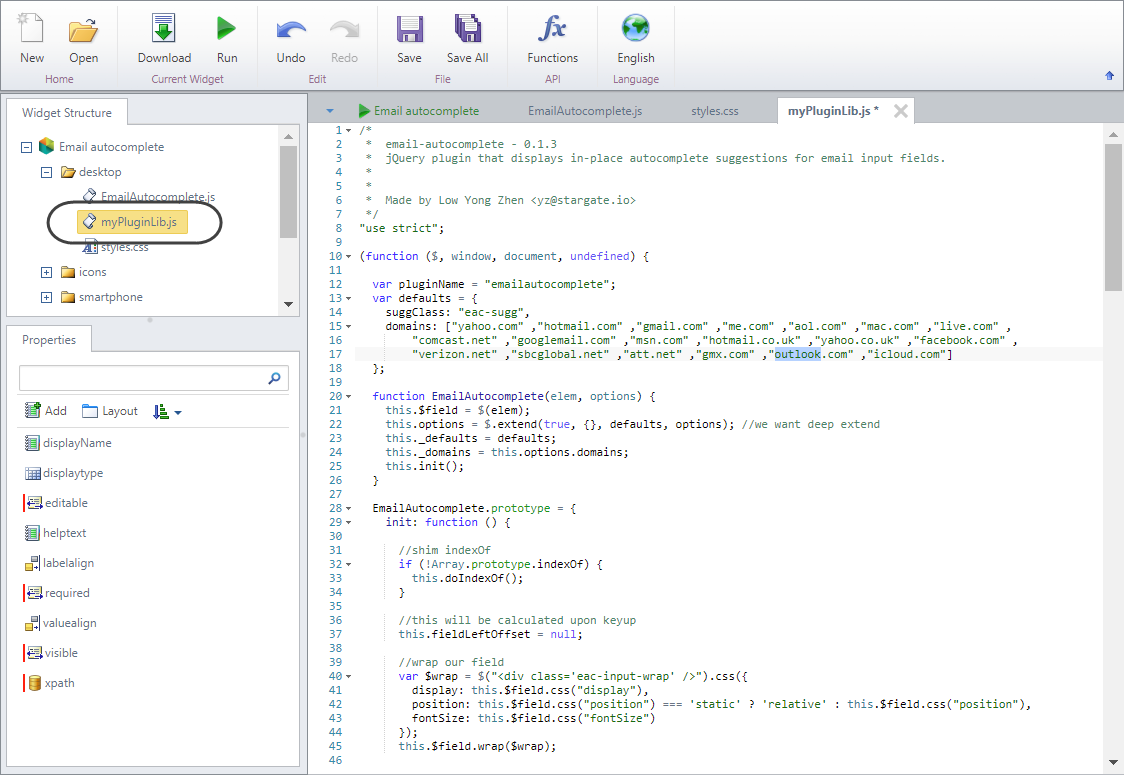This screenshot has width=1124, height=775.
Task: Select the displaytype property
Action: [x=64, y=473]
